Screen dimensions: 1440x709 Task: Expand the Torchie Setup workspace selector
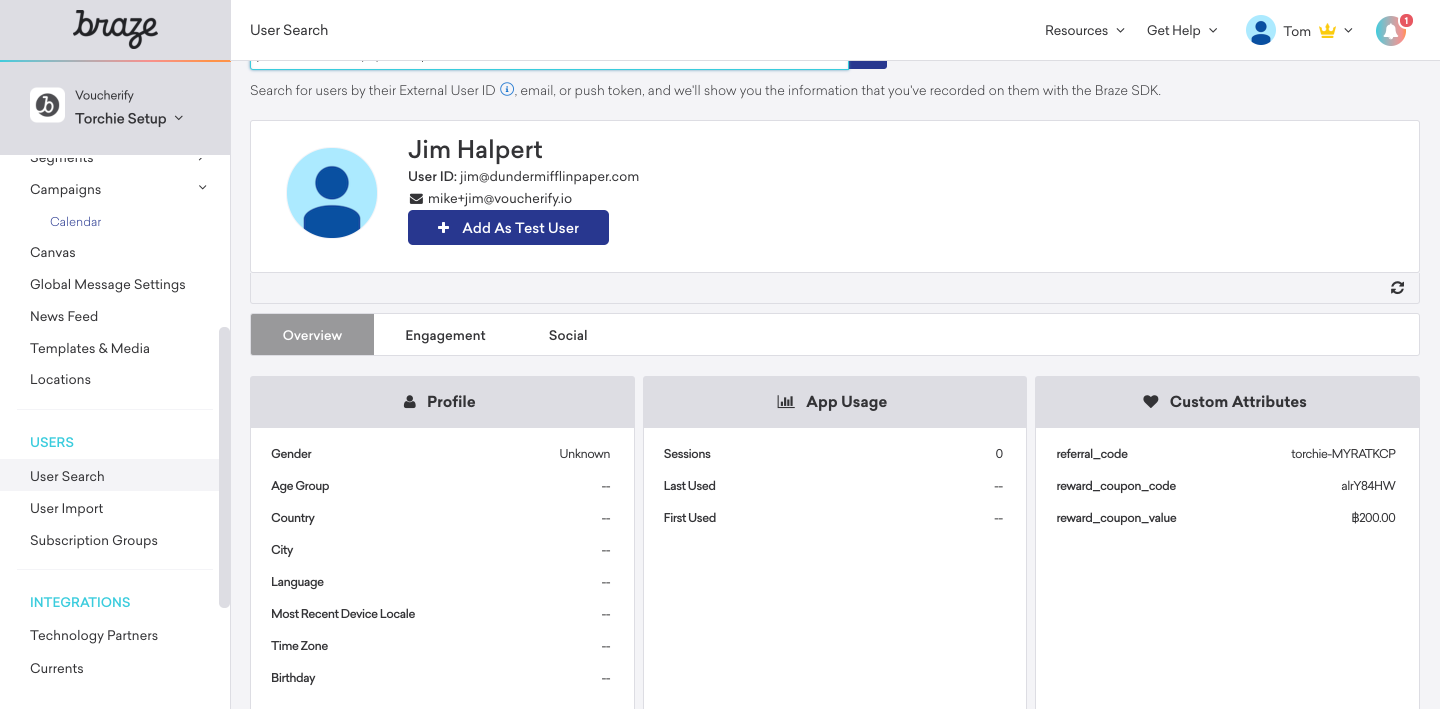point(129,118)
